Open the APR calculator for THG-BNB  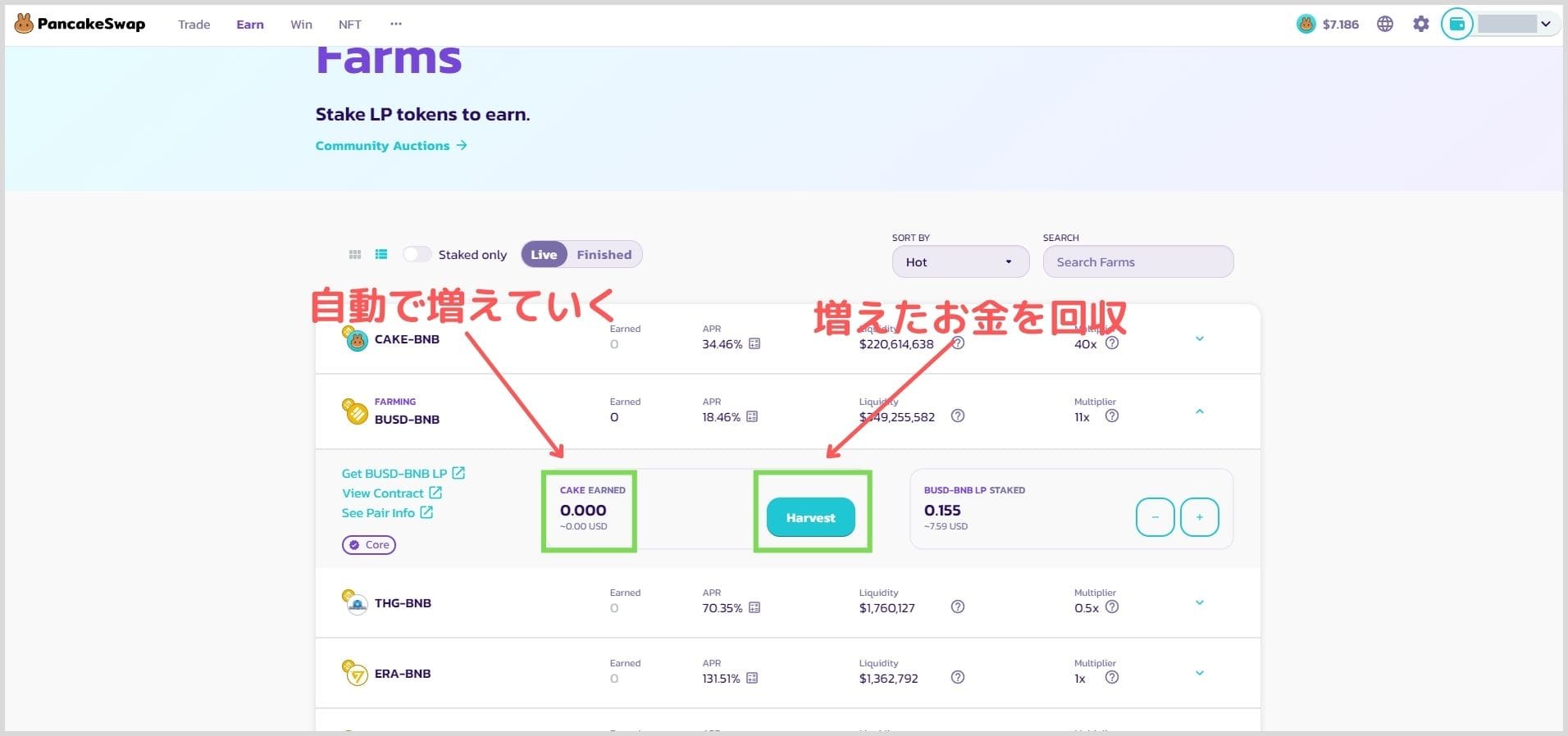(x=754, y=607)
